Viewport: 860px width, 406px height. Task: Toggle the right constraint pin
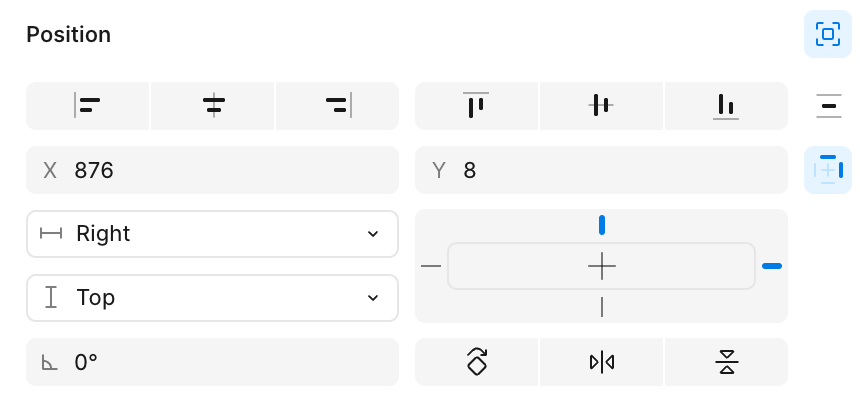coord(772,266)
